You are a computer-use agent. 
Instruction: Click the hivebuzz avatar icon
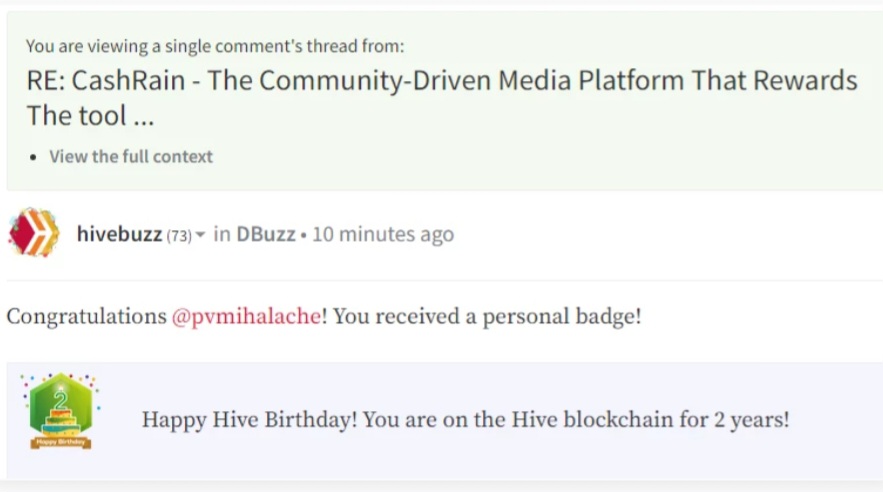[34, 232]
